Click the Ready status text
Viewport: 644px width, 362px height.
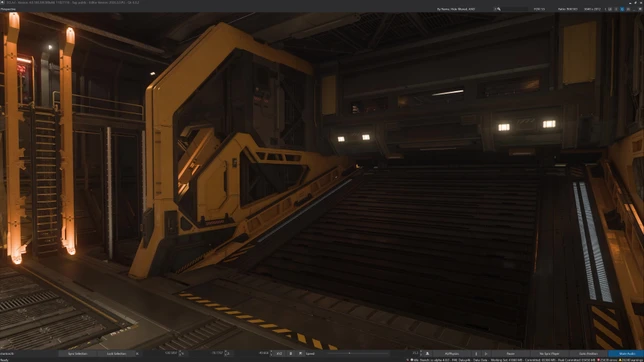point(4,360)
